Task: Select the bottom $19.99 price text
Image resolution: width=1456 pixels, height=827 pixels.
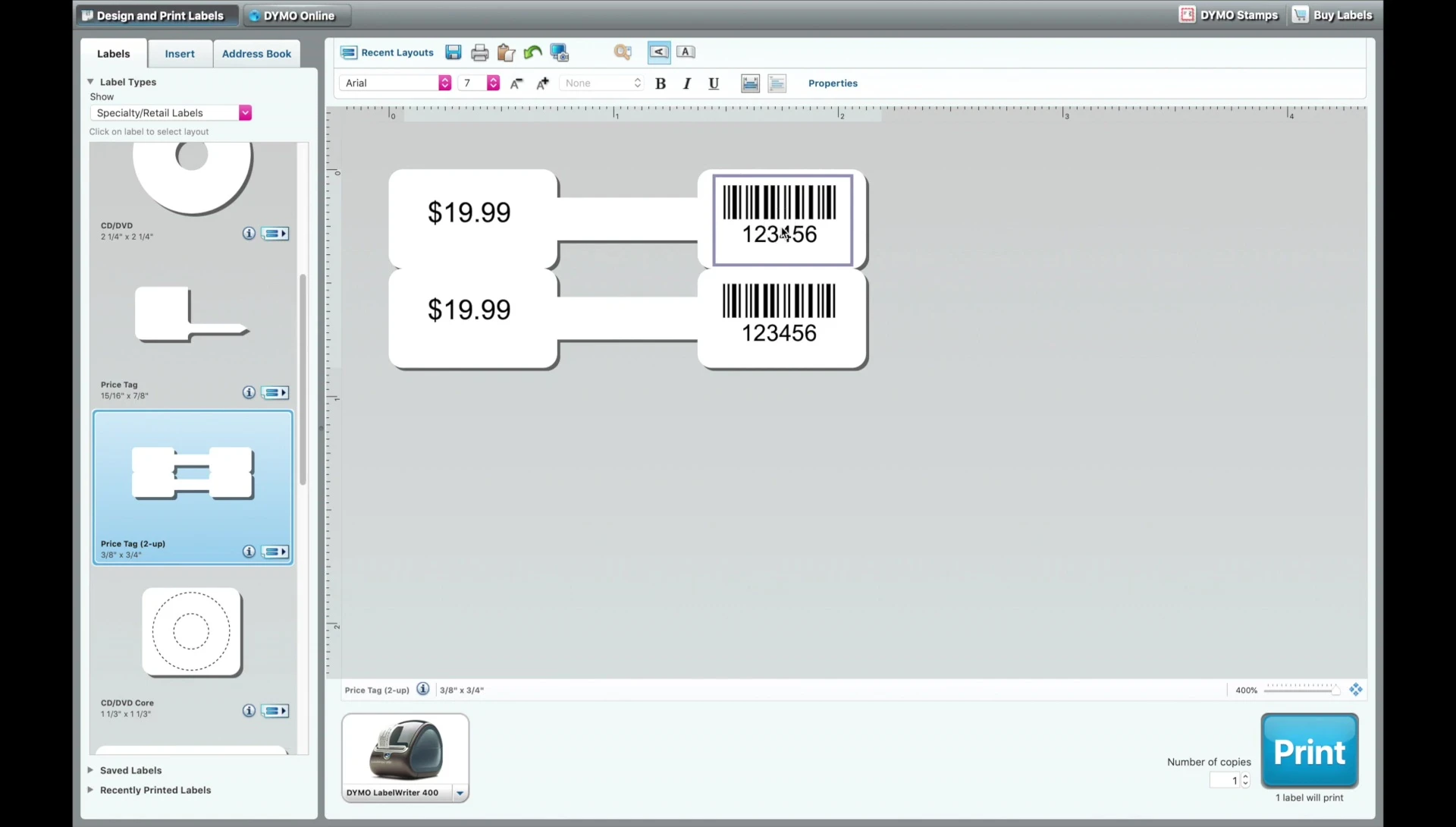Action: pos(469,310)
